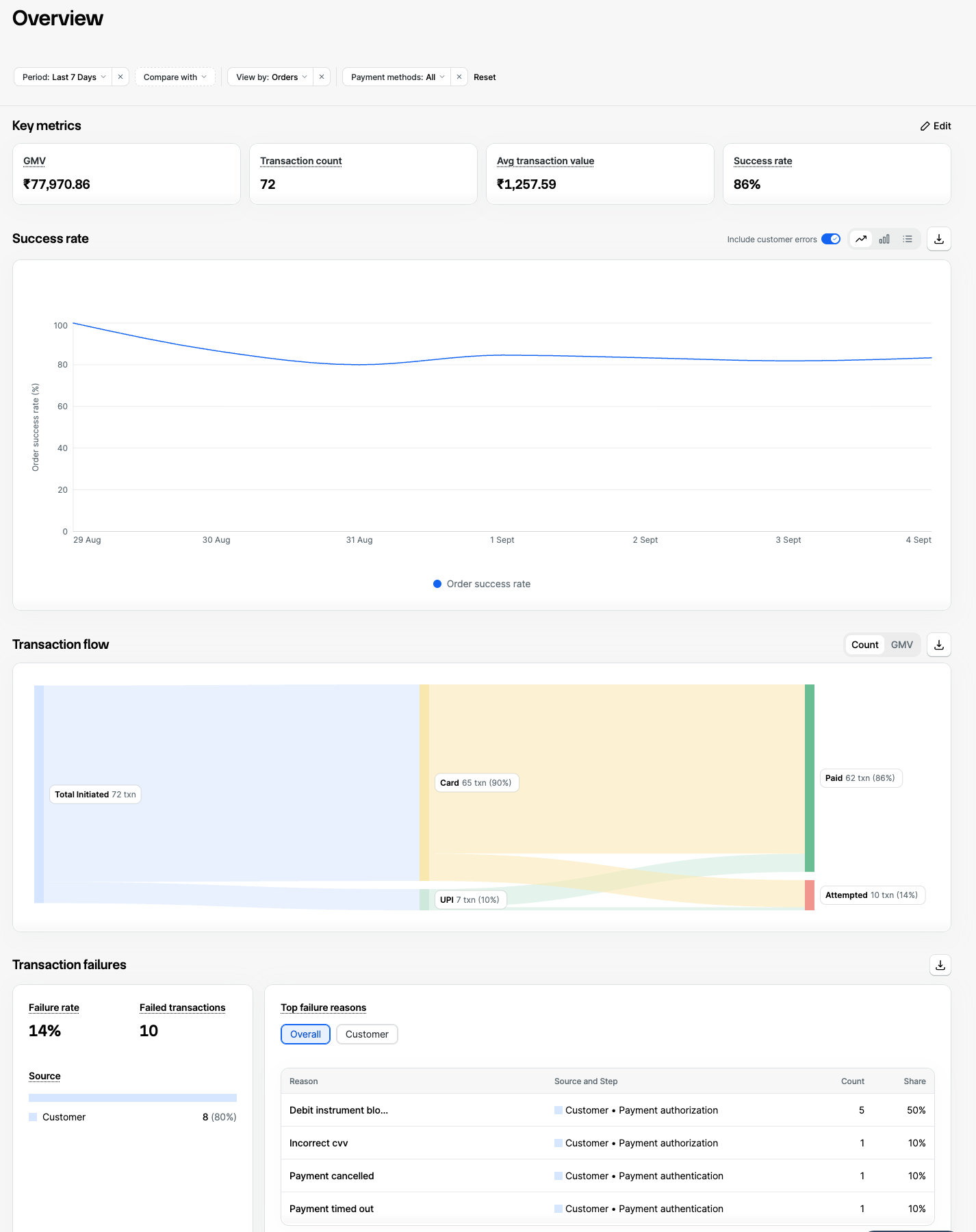This screenshot has width=976, height=1232.
Task: Select the Count tab in Transaction flow
Action: click(x=864, y=645)
